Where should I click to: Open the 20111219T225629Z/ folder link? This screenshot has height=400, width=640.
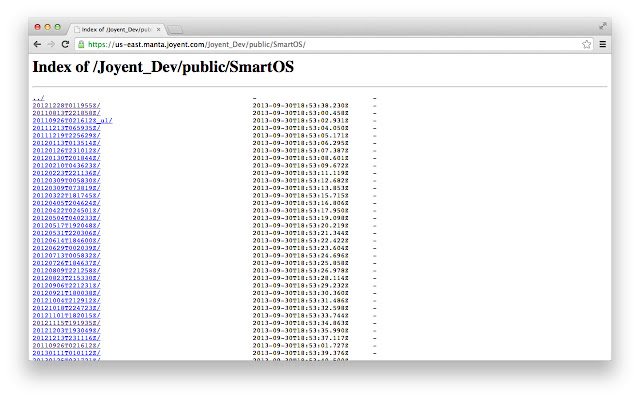67,136
